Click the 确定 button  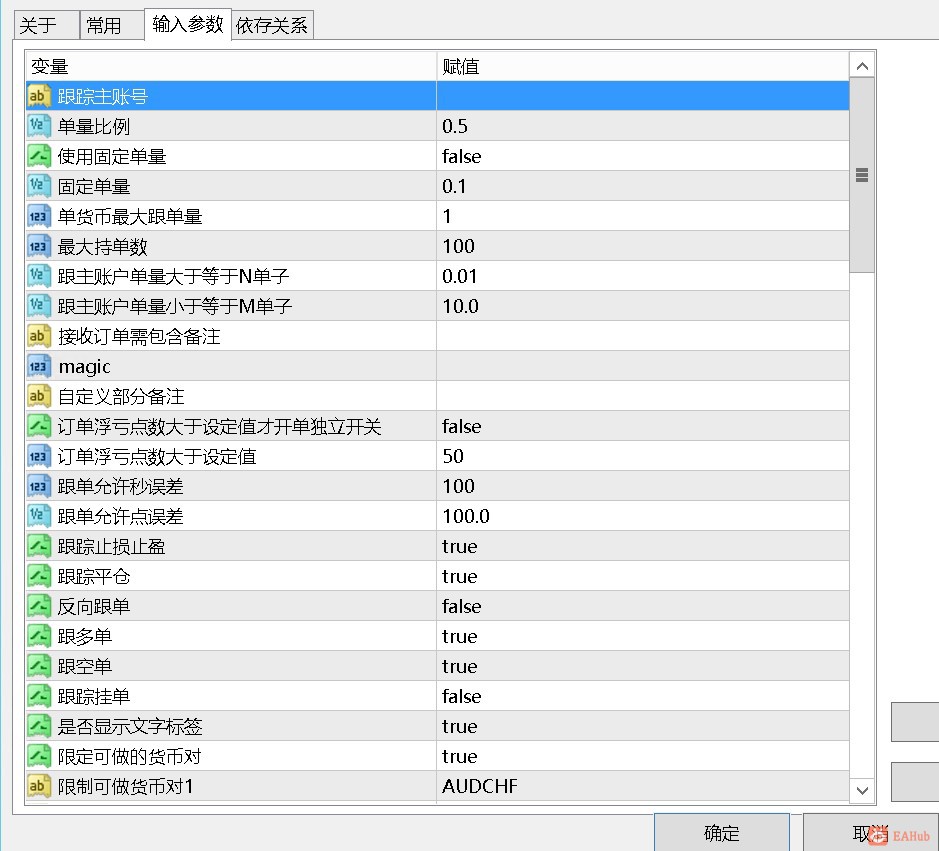(x=722, y=832)
